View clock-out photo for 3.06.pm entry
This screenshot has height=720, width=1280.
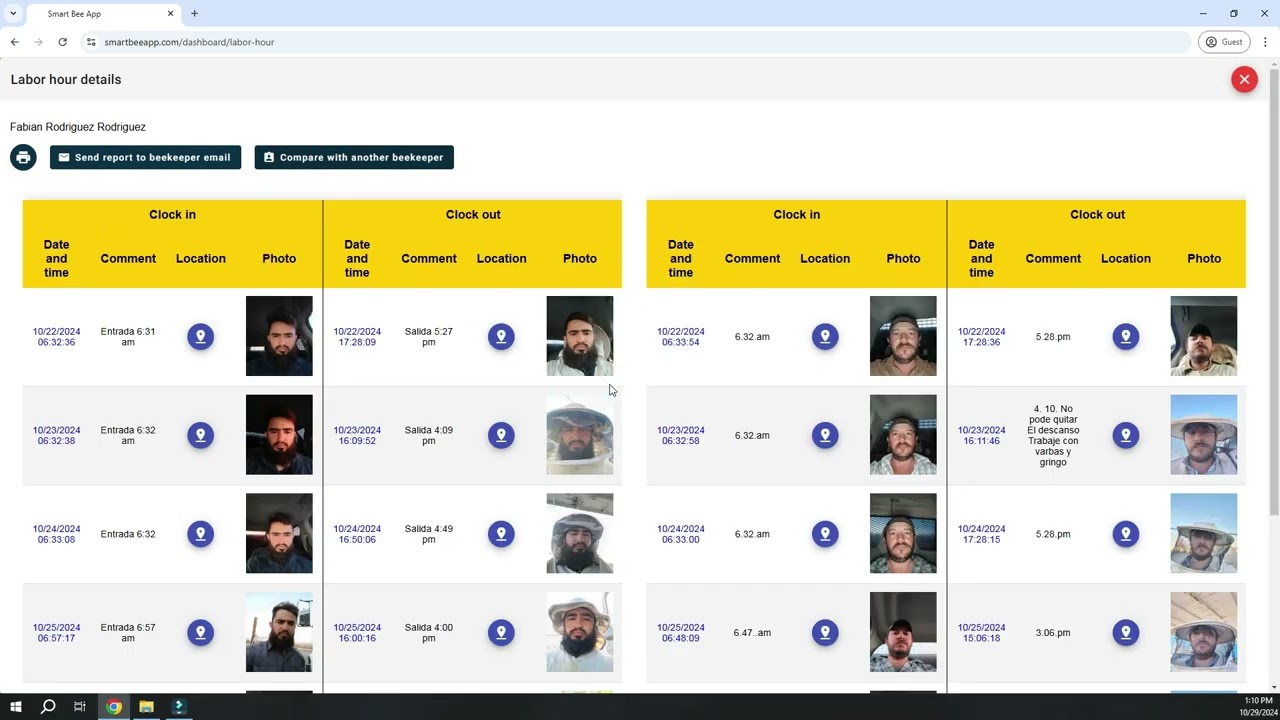[x=1204, y=632]
